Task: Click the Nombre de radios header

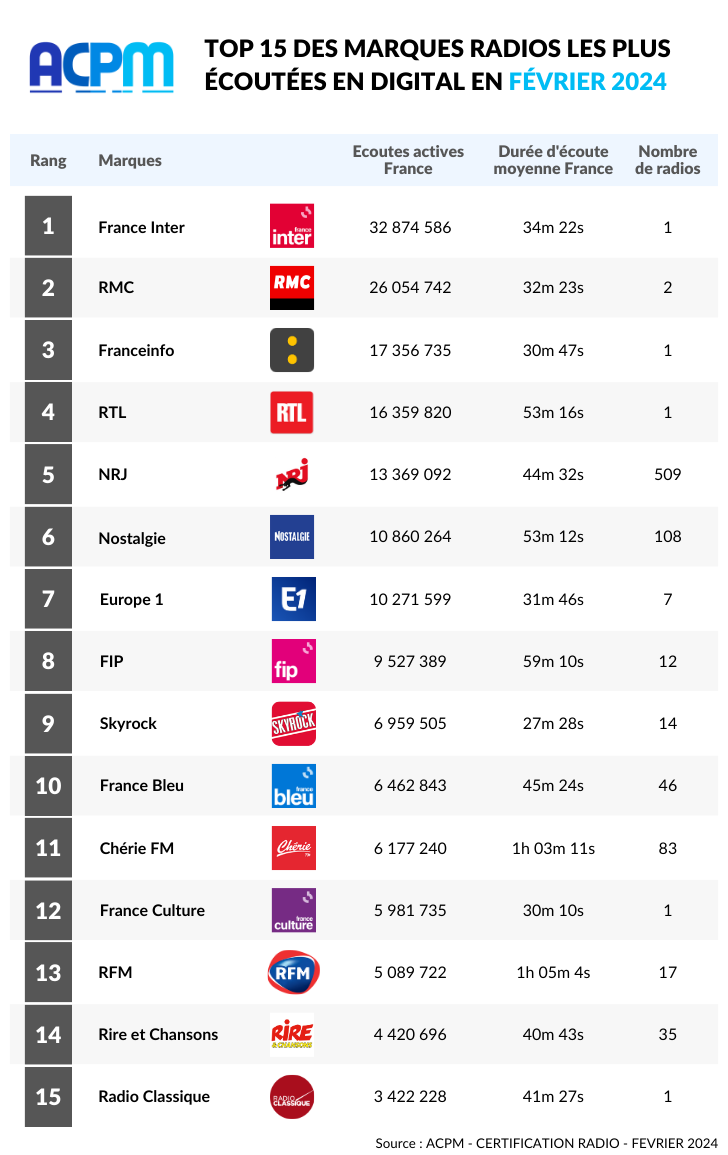Action: tap(668, 160)
